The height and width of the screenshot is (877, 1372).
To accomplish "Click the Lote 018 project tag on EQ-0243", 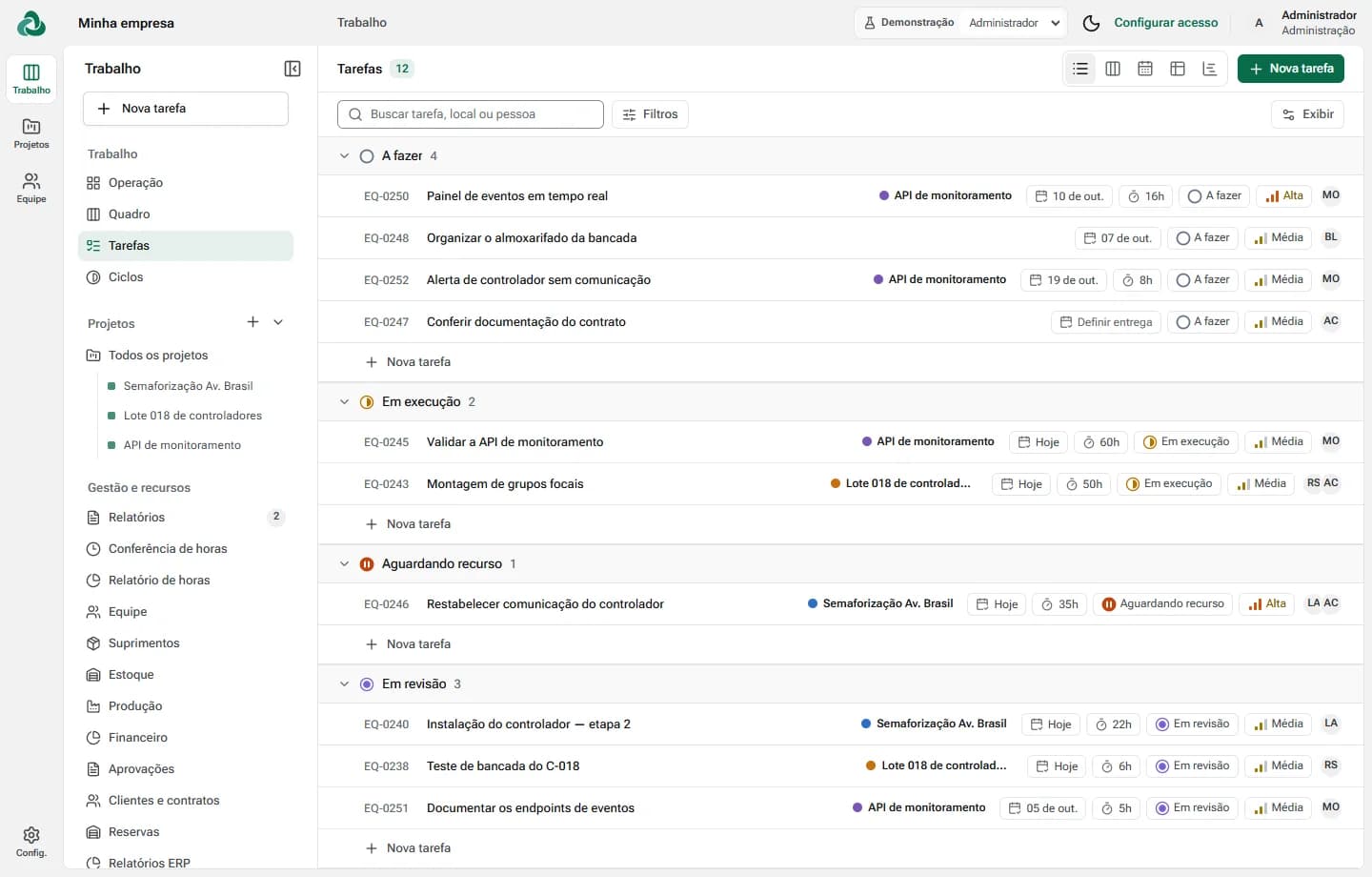I will click(x=900, y=483).
